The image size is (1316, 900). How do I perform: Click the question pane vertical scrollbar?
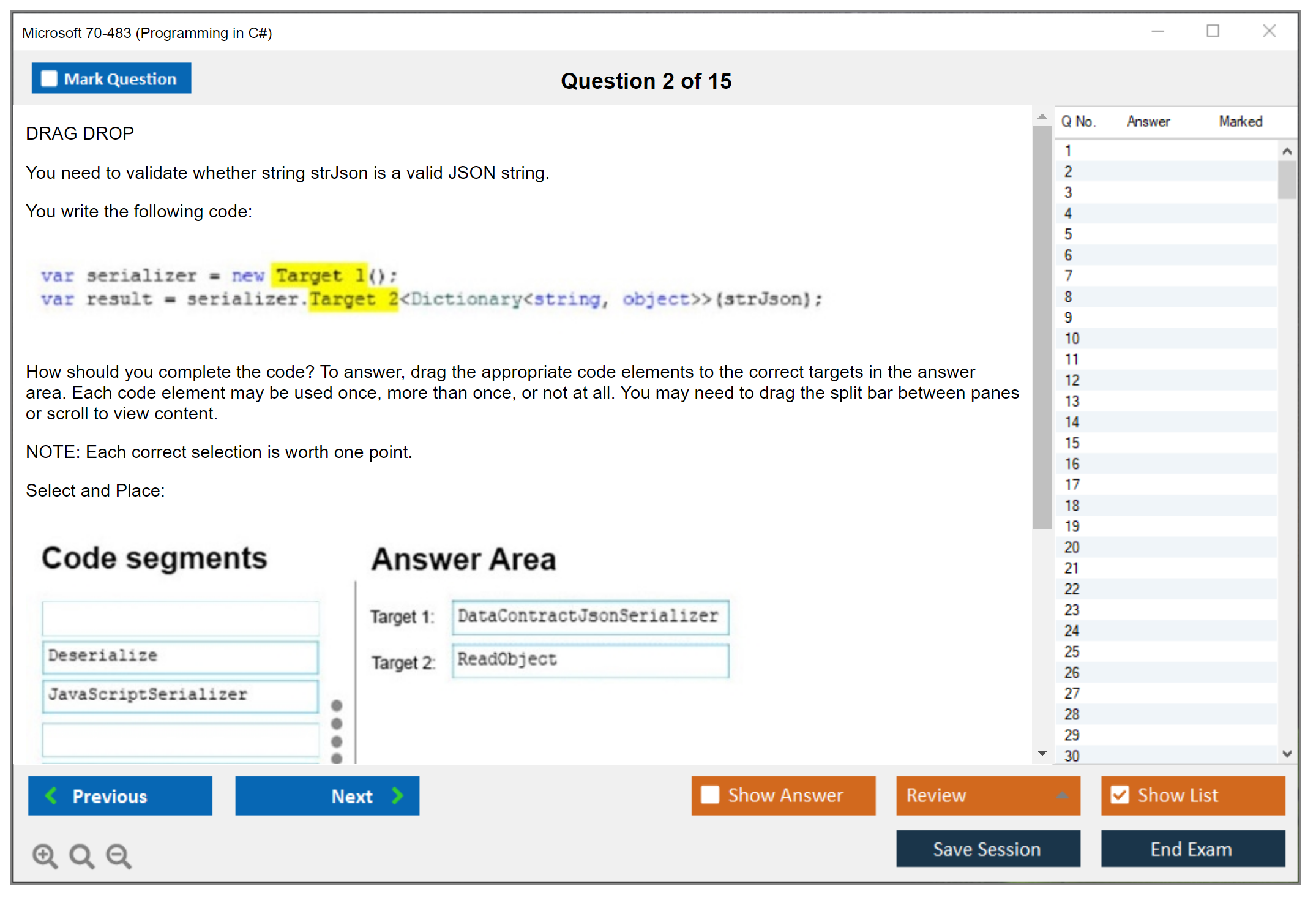(1042, 328)
